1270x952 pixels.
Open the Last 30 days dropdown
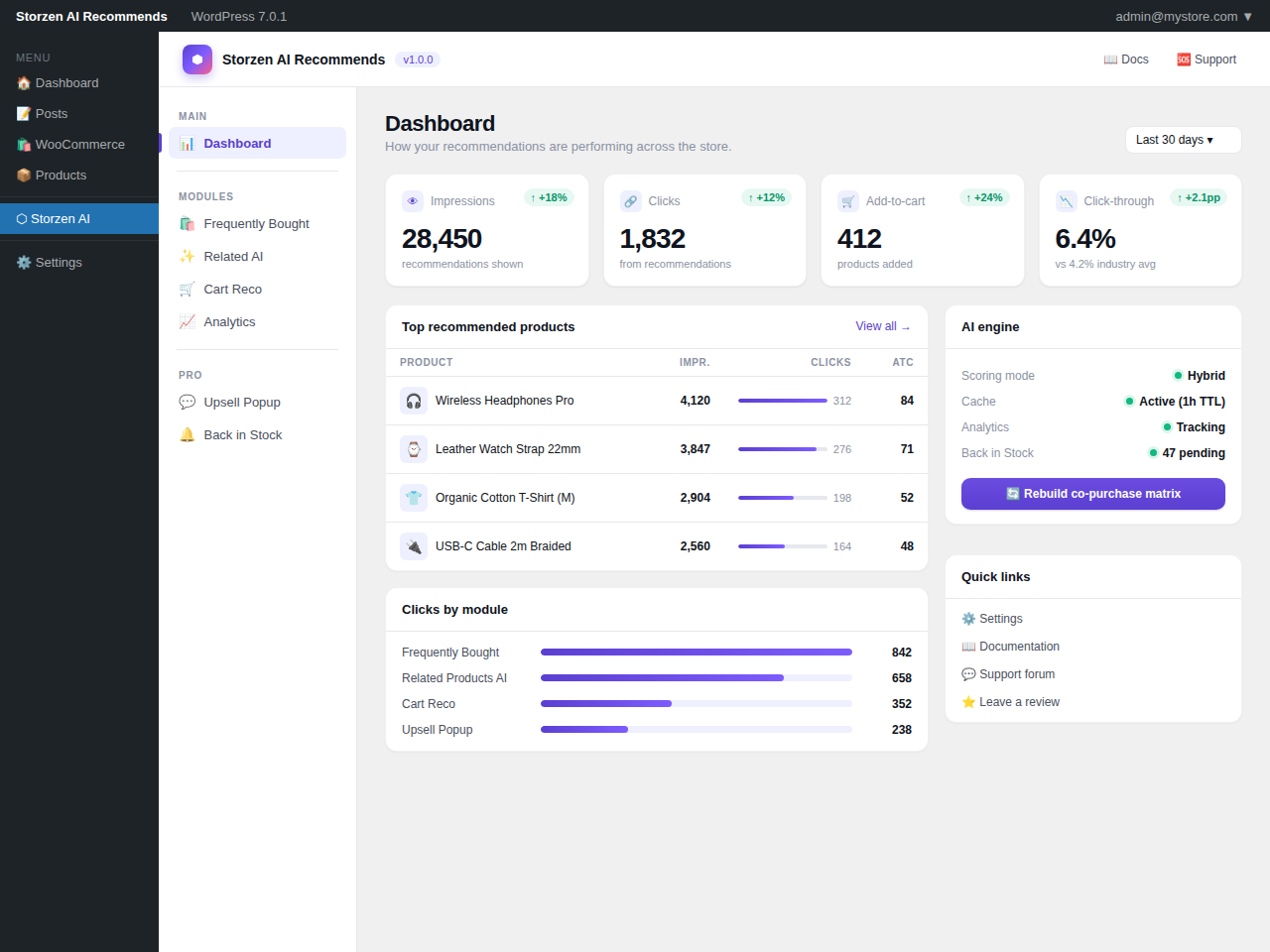click(x=1183, y=140)
